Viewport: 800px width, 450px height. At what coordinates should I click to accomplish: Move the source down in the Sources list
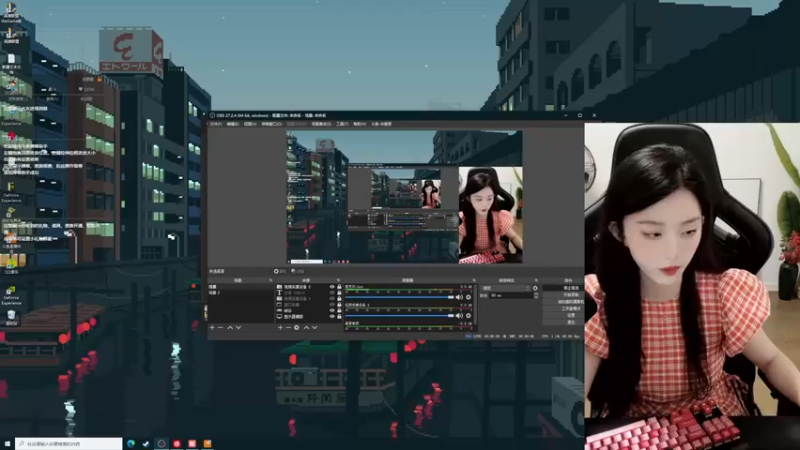tap(315, 328)
